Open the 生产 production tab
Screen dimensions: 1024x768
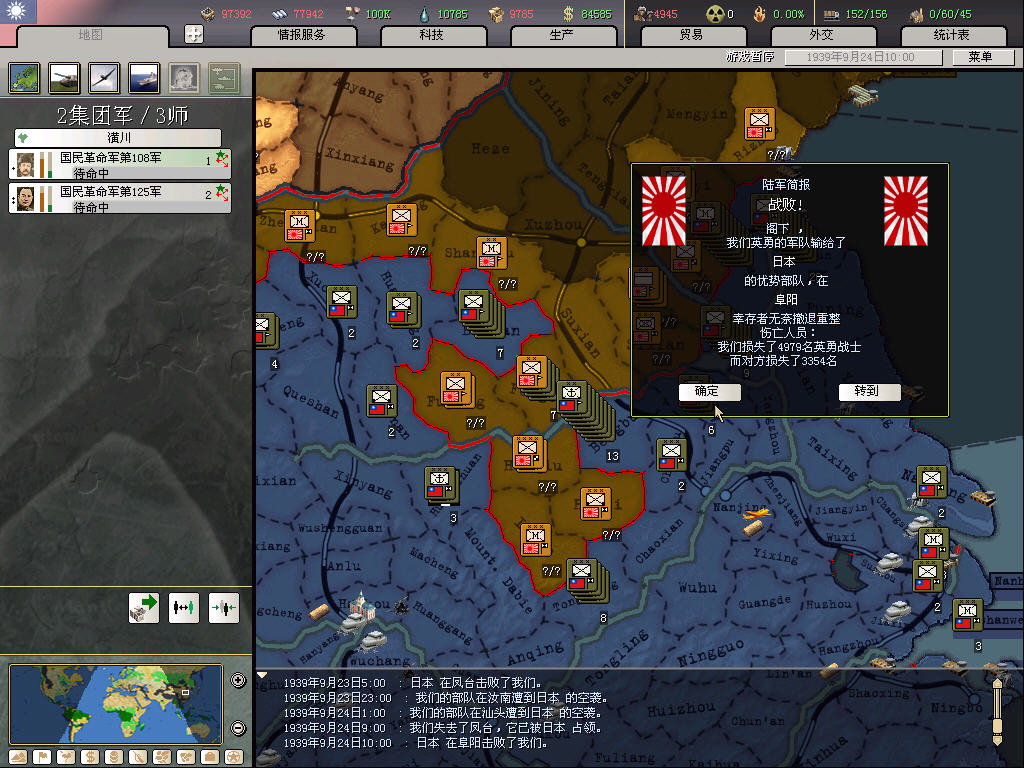(562, 35)
